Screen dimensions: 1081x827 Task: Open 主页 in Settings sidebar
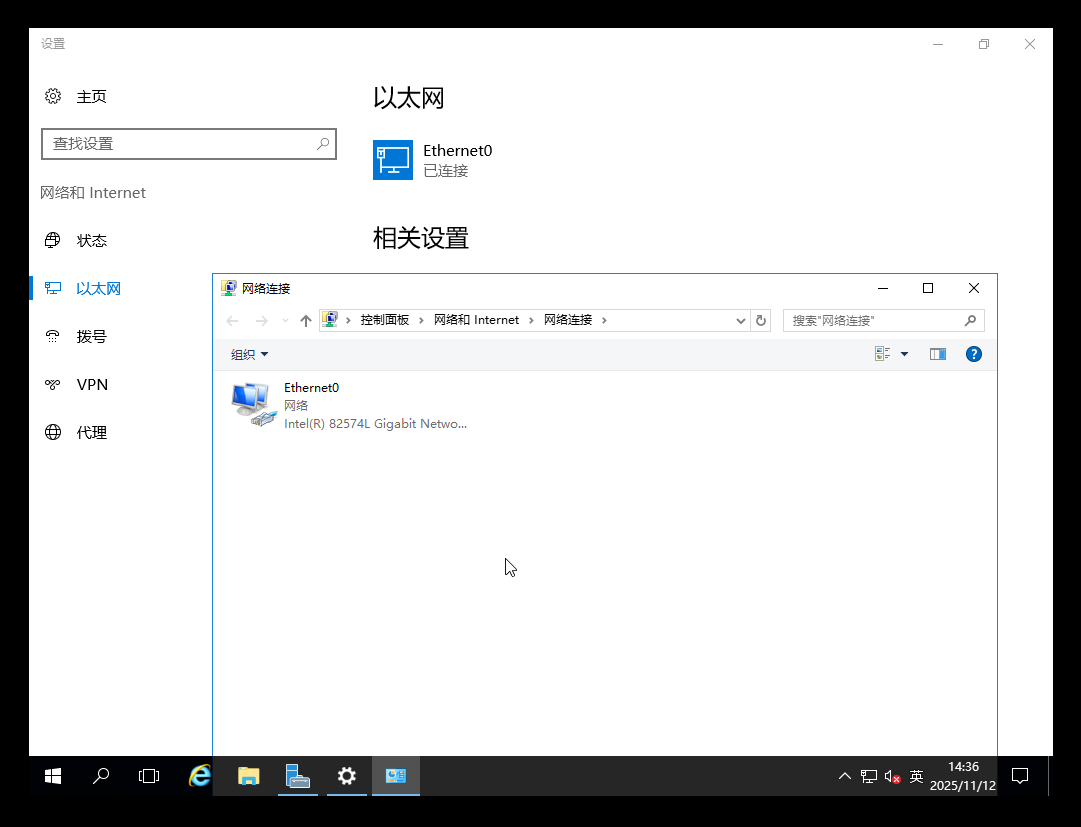tap(91, 96)
